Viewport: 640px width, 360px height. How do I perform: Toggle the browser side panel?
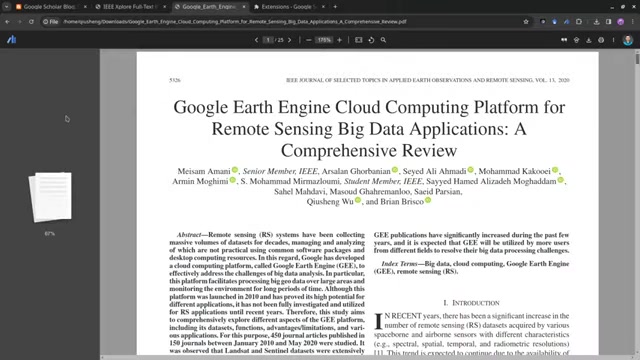[608, 22]
